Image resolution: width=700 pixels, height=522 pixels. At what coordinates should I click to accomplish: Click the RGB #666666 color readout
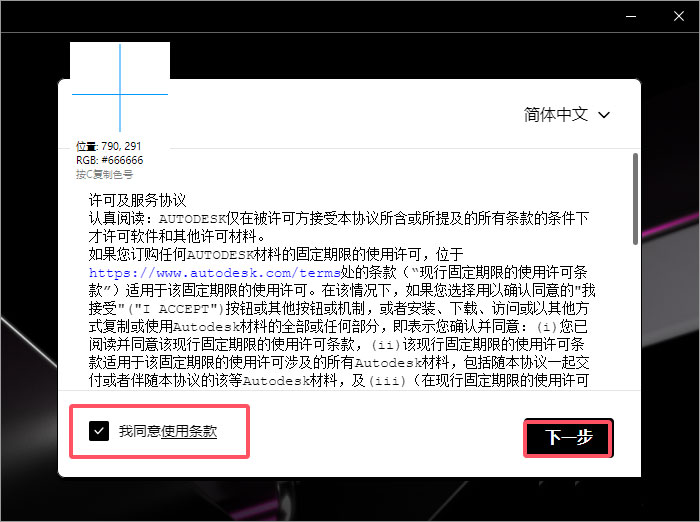(109, 160)
